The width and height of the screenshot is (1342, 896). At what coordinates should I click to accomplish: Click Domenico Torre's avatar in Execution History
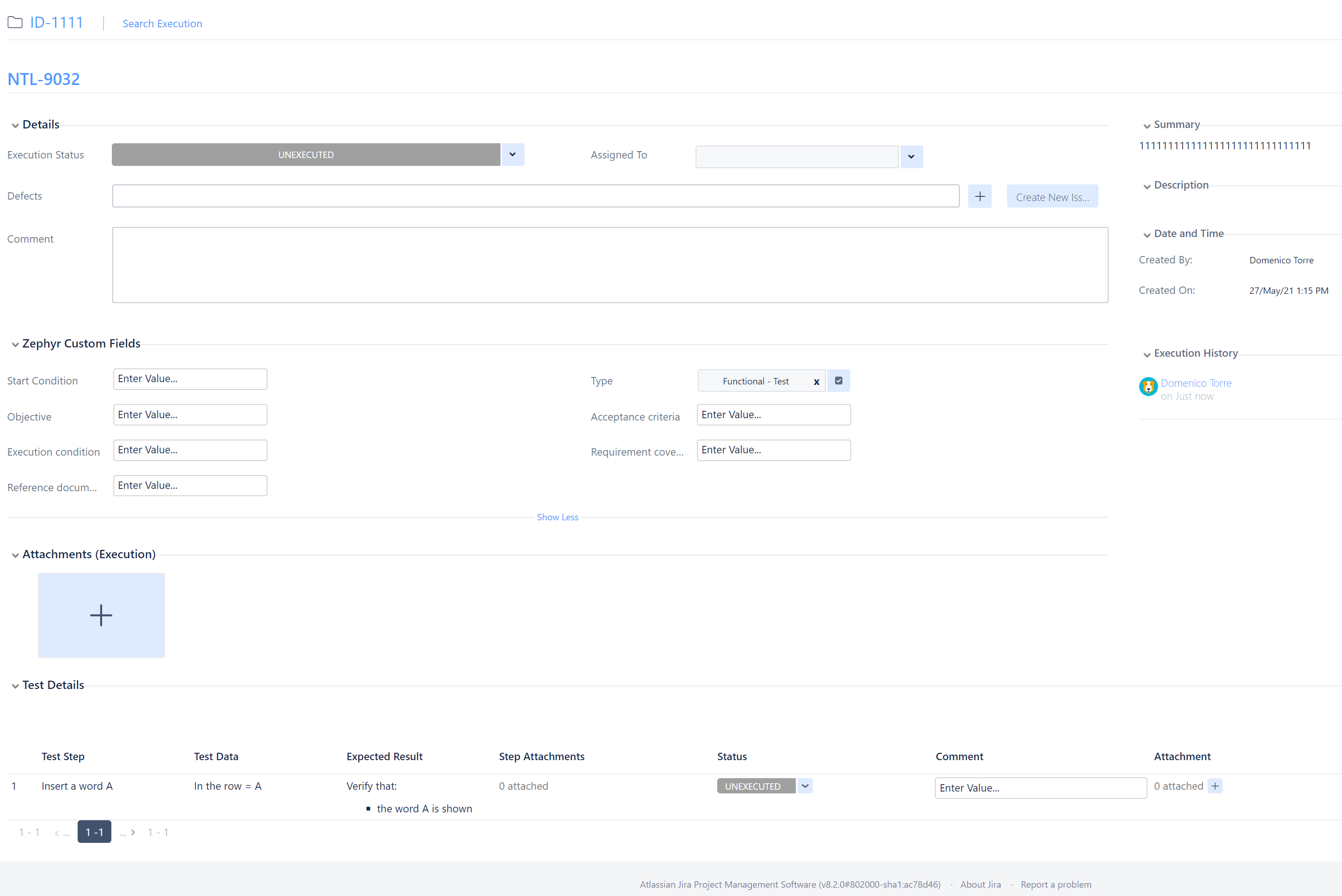1148,386
